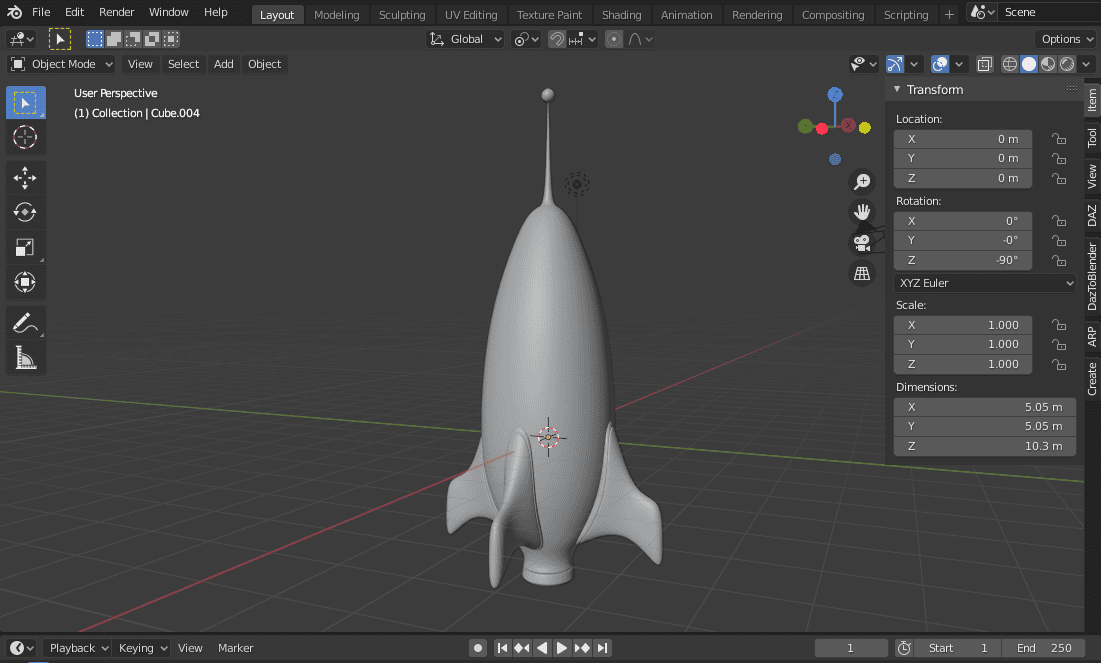Open the Object Mode dropdown
This screenshot has width=1101, height=663.
(61, 63)
